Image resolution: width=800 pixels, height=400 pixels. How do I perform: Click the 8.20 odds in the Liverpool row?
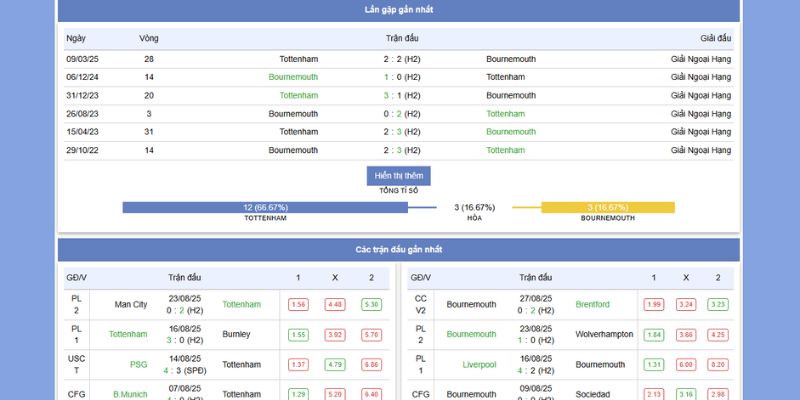[x=717, y=365]
